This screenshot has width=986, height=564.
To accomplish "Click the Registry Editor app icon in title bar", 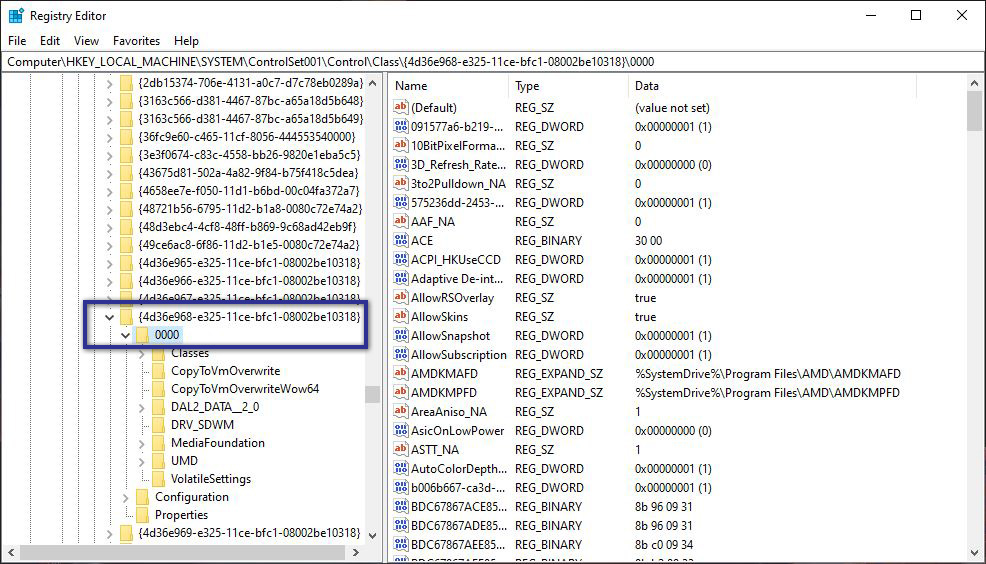I will pyautogui.click(x=16, y=15).
